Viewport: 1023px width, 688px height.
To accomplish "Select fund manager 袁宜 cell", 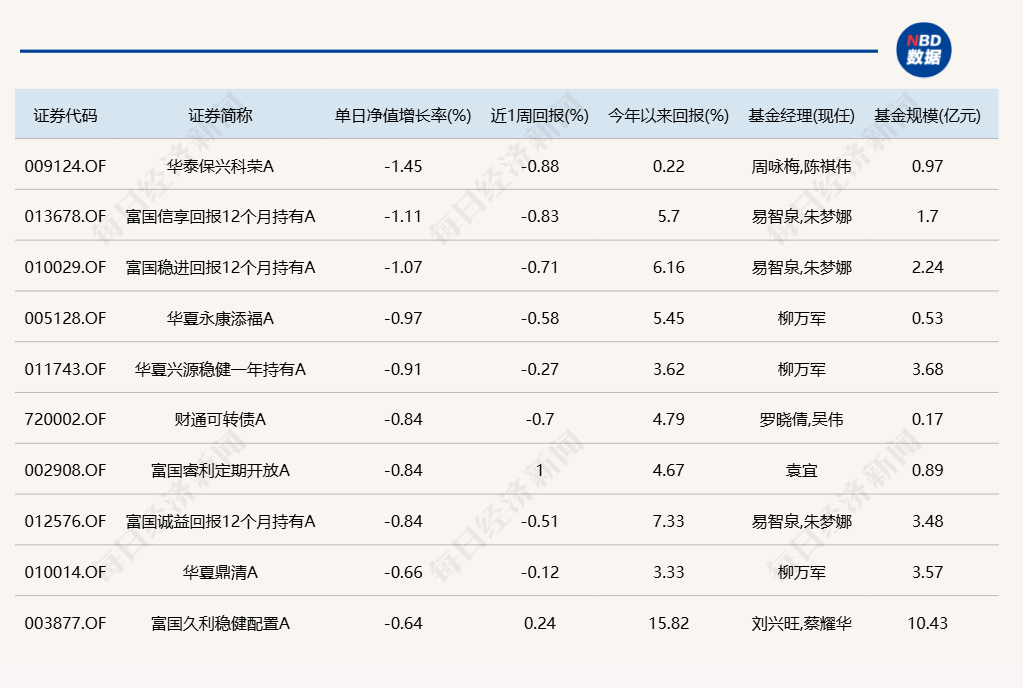I will [801, 470].
